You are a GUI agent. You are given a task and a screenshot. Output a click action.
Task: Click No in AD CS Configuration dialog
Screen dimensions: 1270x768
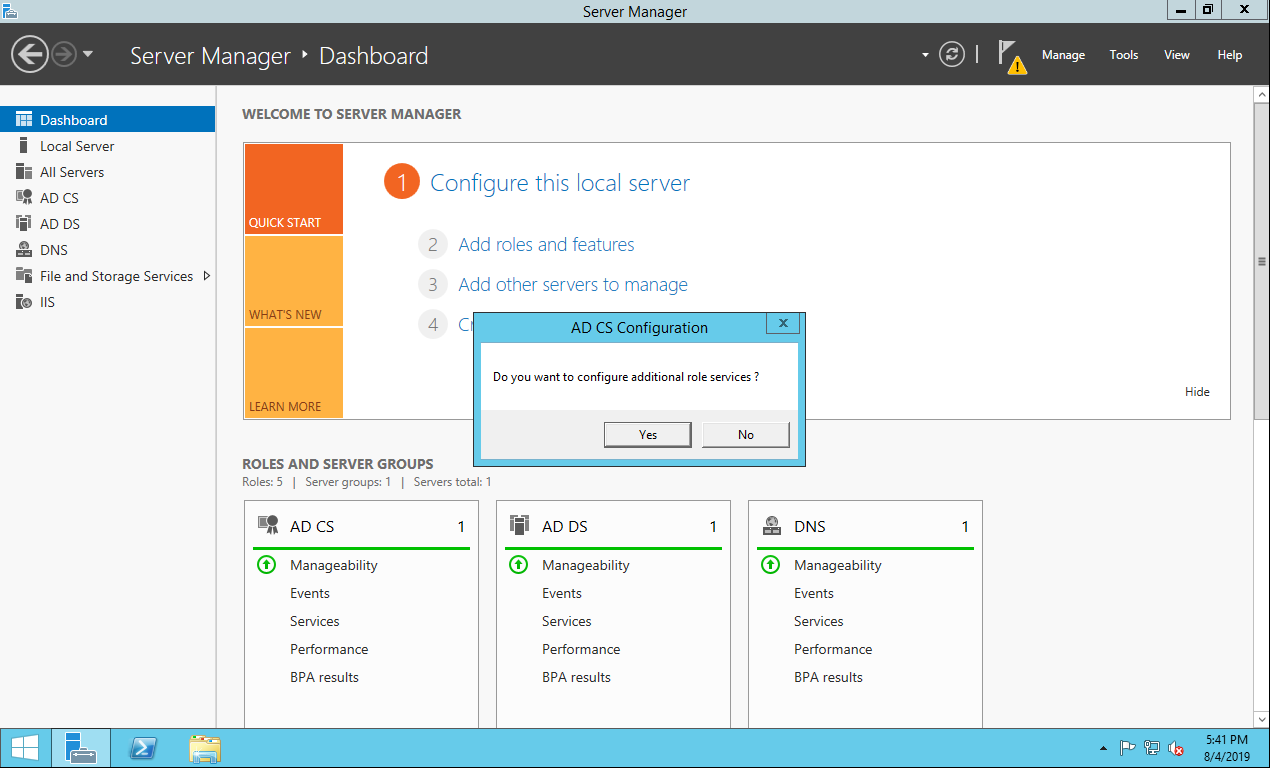pyautogui.click(x=745, y=434)
